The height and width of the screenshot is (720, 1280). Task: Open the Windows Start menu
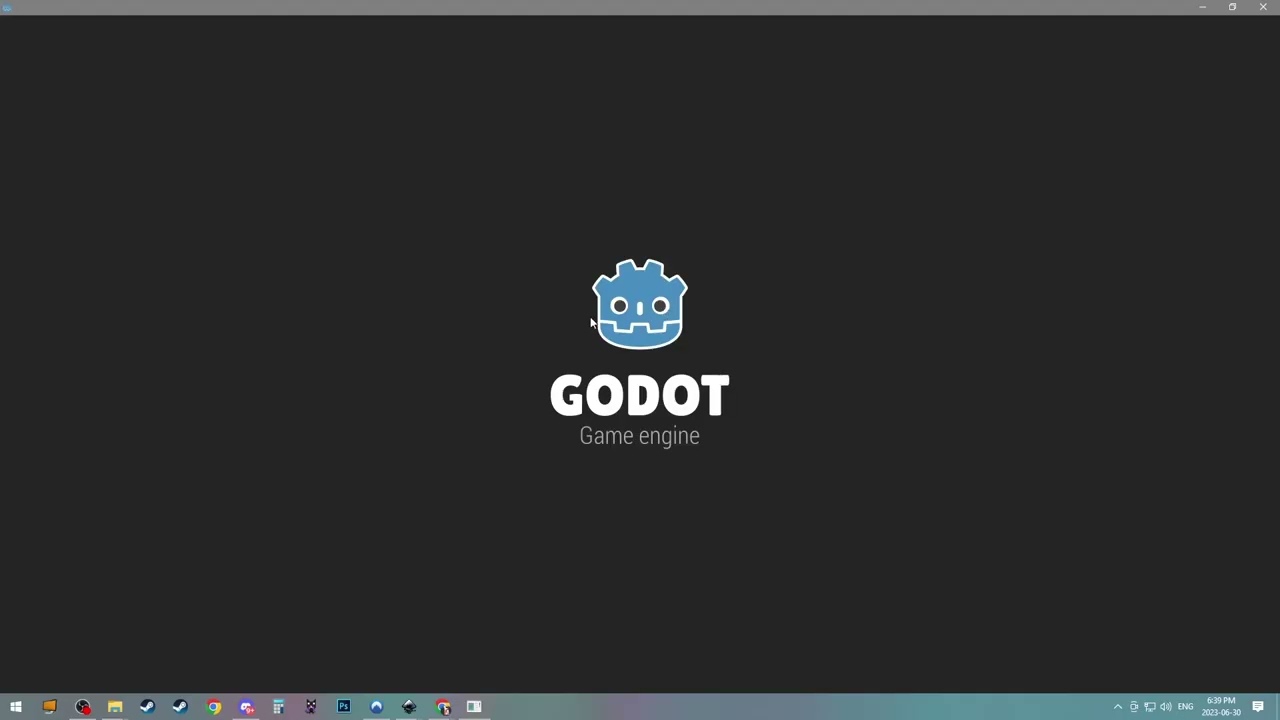(x=16, y=707)
